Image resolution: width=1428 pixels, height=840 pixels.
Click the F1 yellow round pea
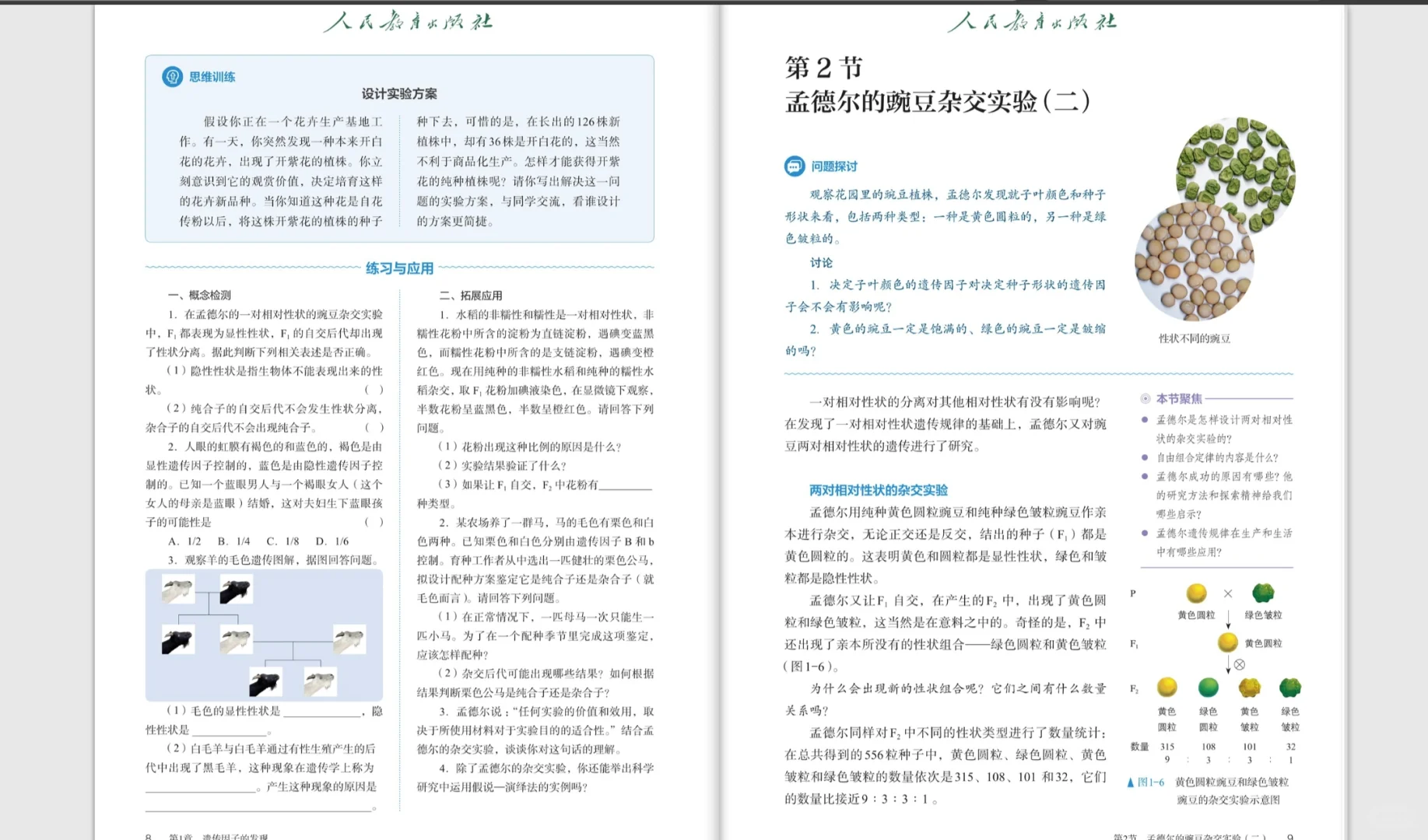click(1228, 642)
